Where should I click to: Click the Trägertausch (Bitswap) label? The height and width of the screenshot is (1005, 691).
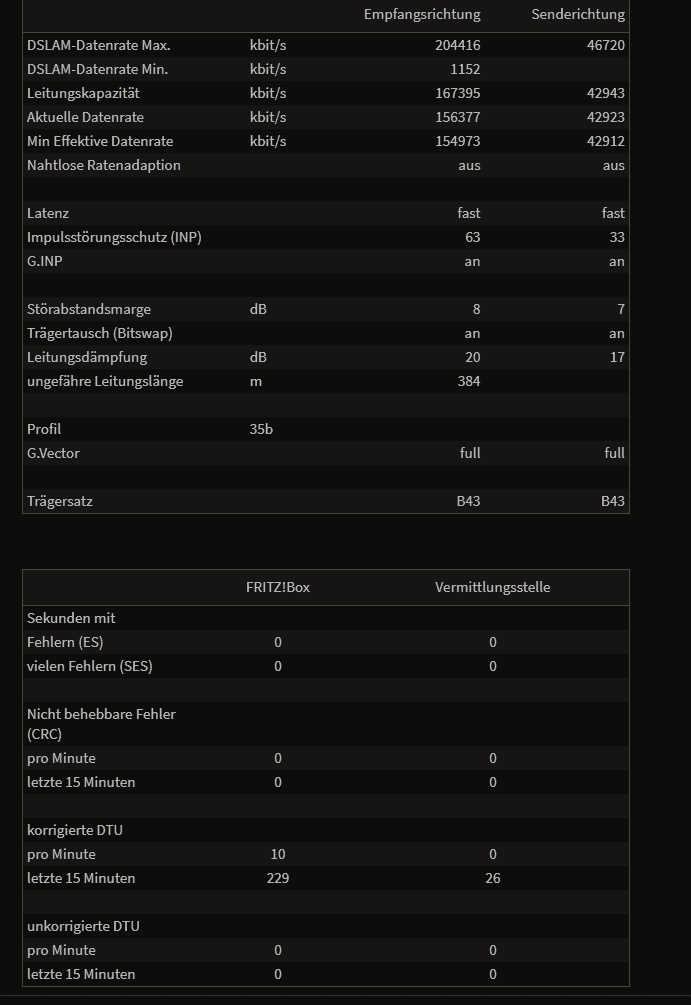99,333
